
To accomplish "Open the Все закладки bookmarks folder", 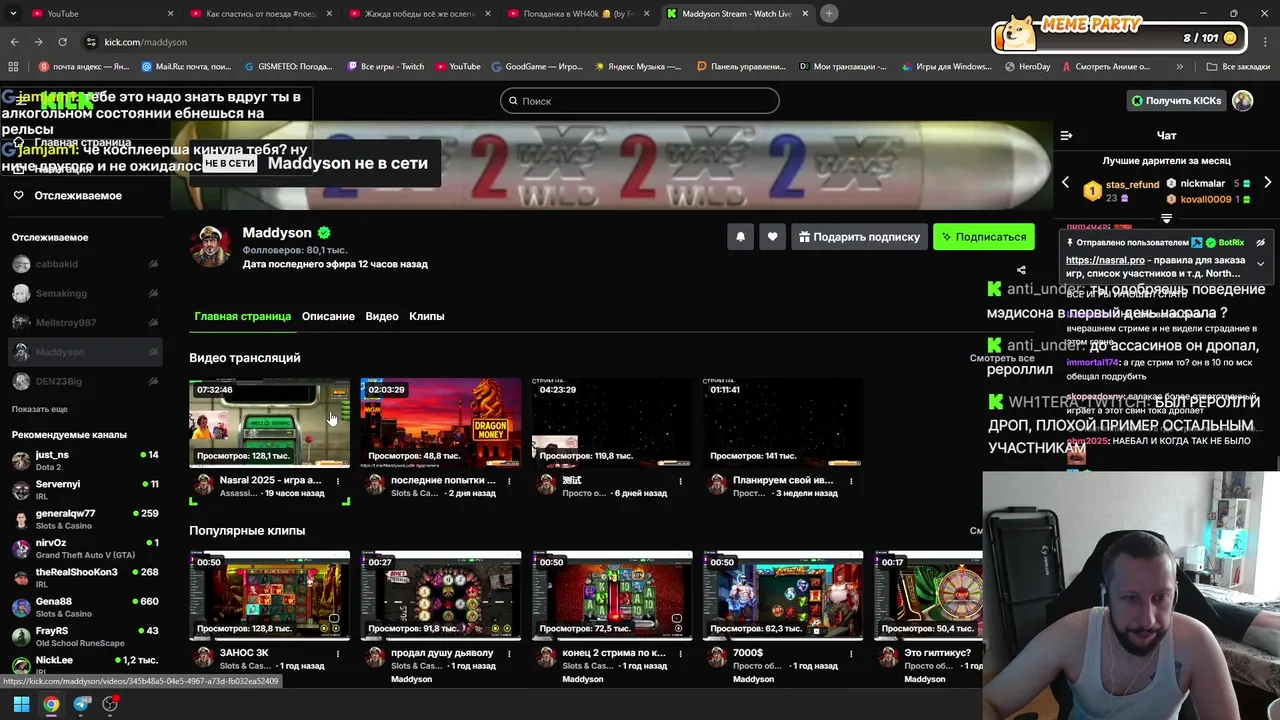I will (x=1237, y=67).
